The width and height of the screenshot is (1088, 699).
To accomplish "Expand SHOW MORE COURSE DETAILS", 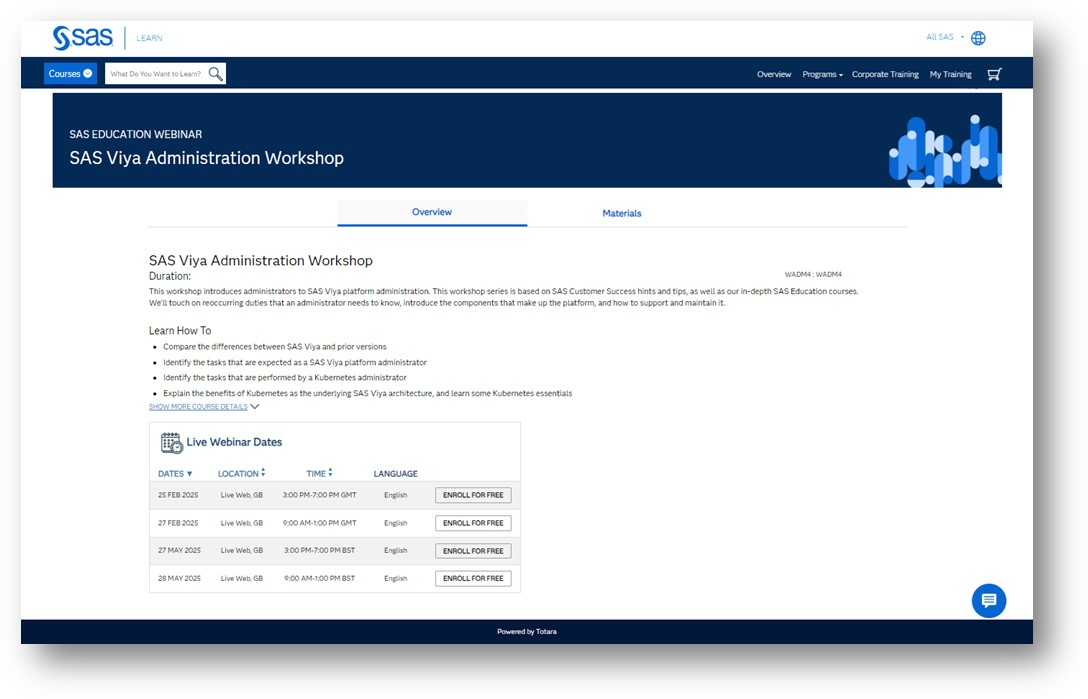I will point(200,406).
